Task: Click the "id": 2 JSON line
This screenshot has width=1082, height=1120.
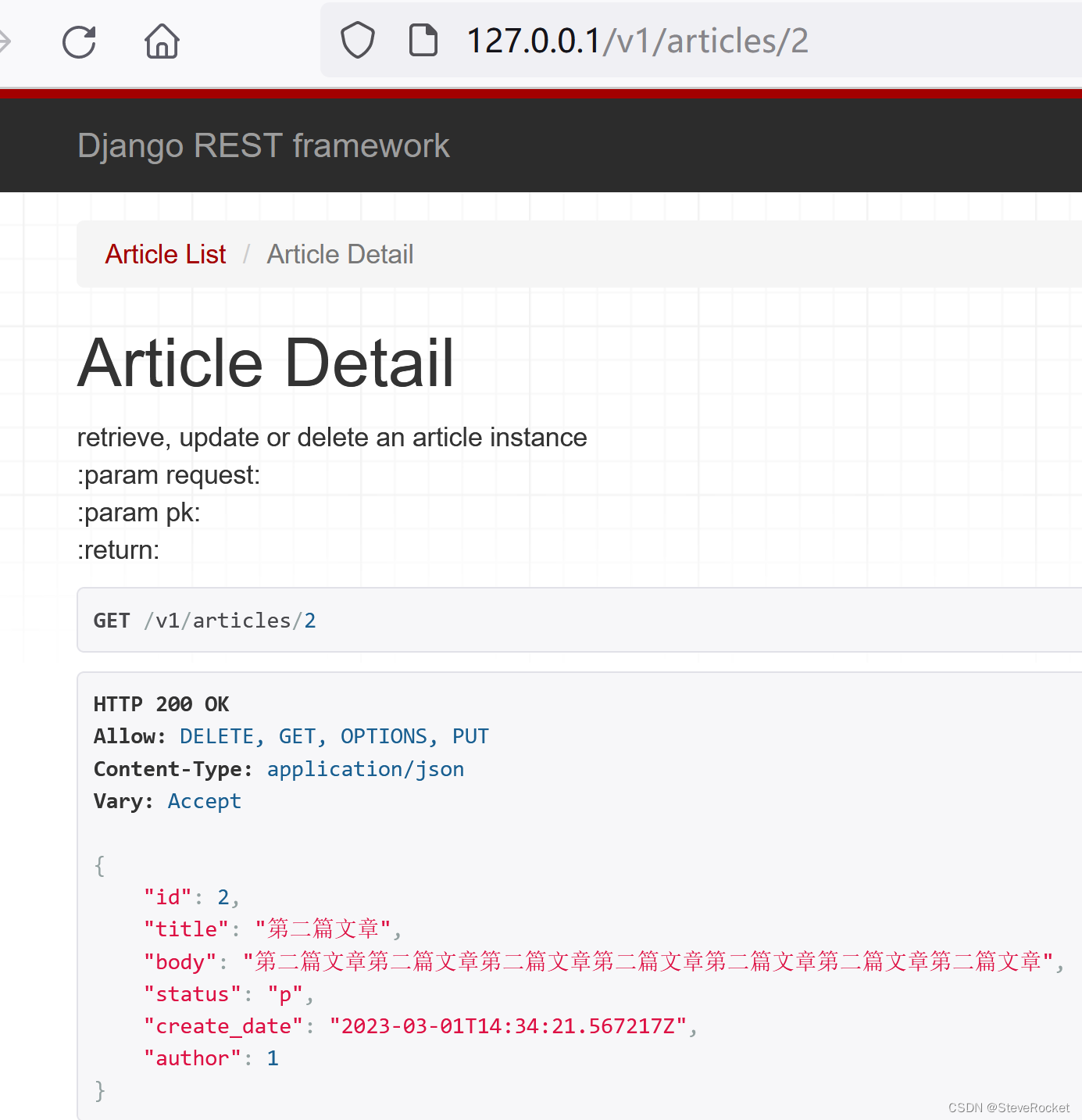Action: click(x=191, y=897)
